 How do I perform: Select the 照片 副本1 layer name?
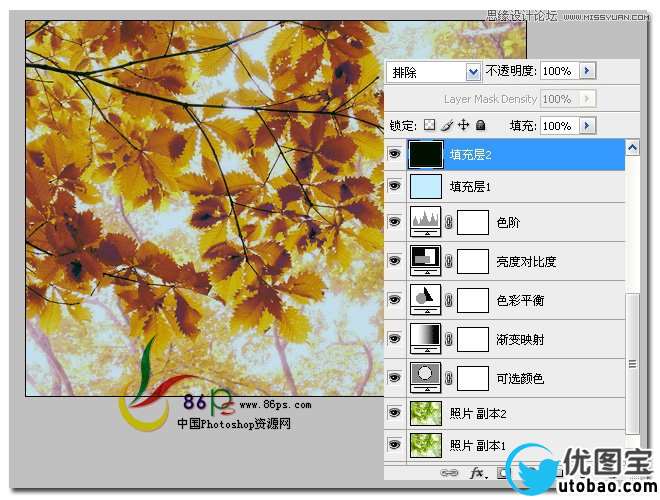(478, 445)
